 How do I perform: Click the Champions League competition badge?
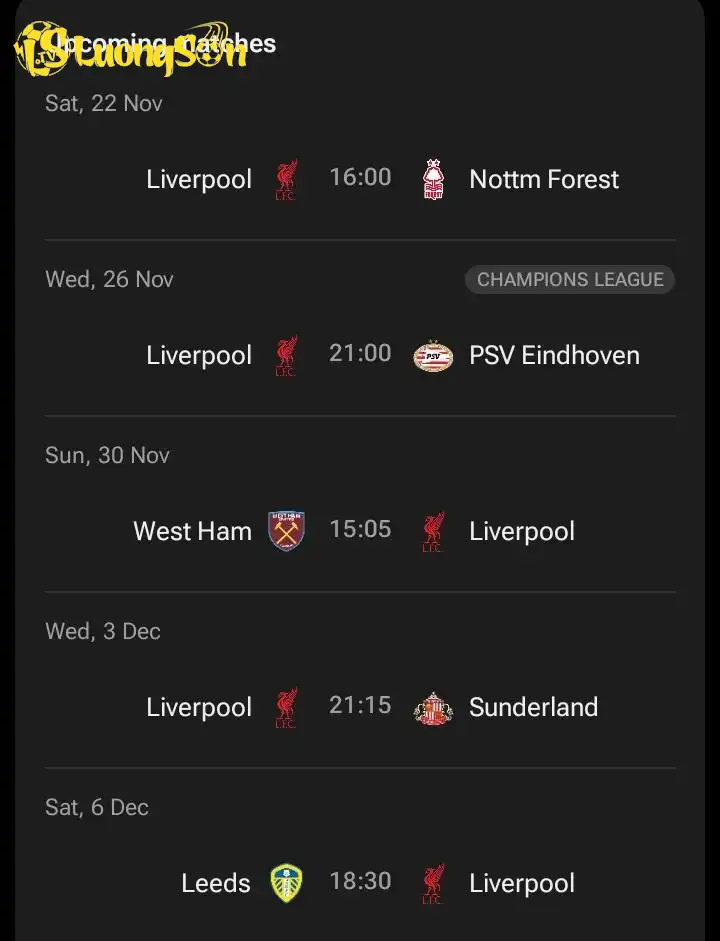tap(570, 280)
